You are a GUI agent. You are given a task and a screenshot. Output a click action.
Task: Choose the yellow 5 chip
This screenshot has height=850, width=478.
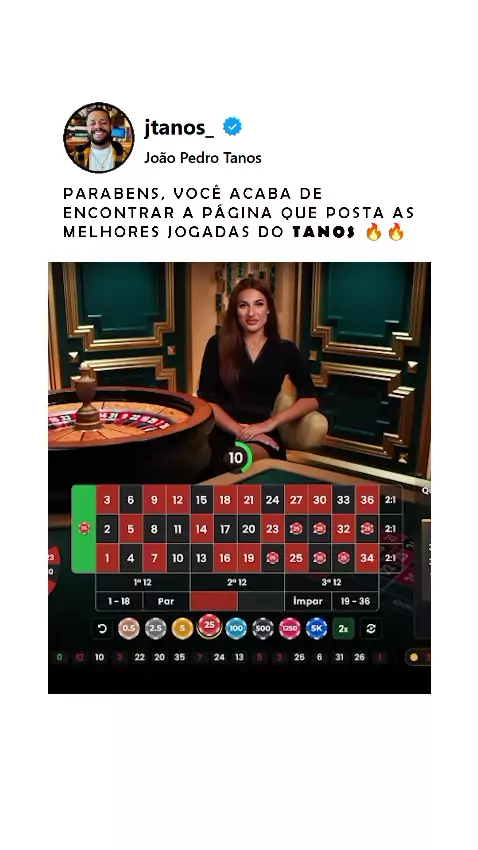[183, 628]
